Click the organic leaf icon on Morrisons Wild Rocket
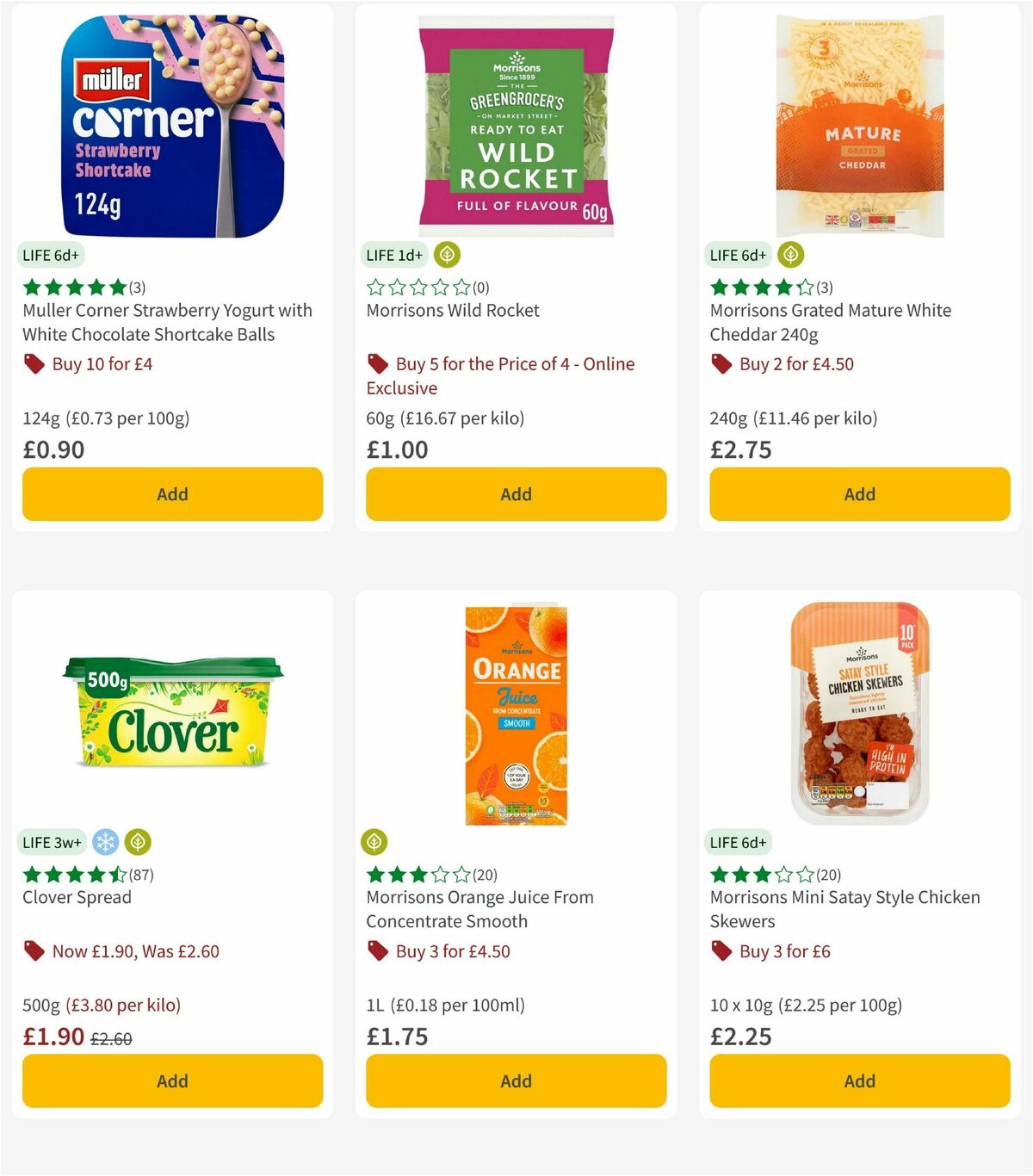Image resolution: width=1033 pixels, height=1176 pixels. tap(446, 255)
